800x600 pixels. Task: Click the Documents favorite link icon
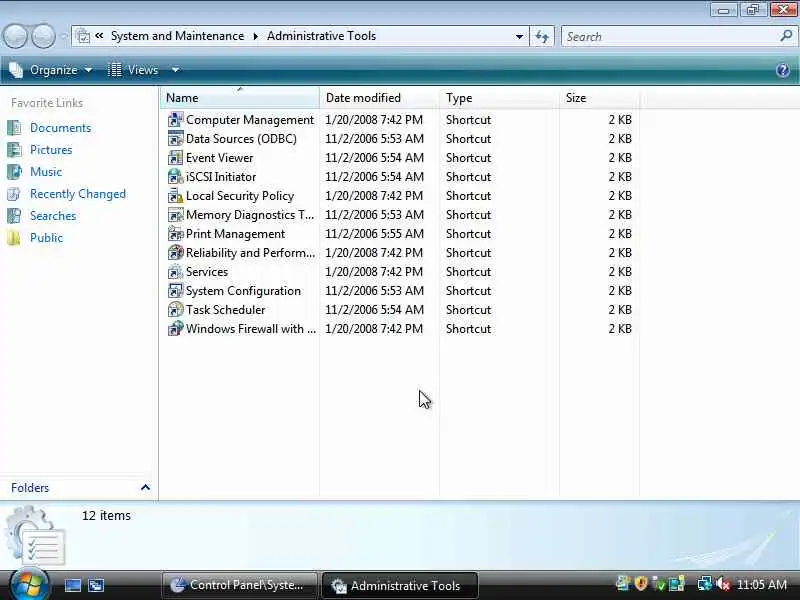pos(14,128)
